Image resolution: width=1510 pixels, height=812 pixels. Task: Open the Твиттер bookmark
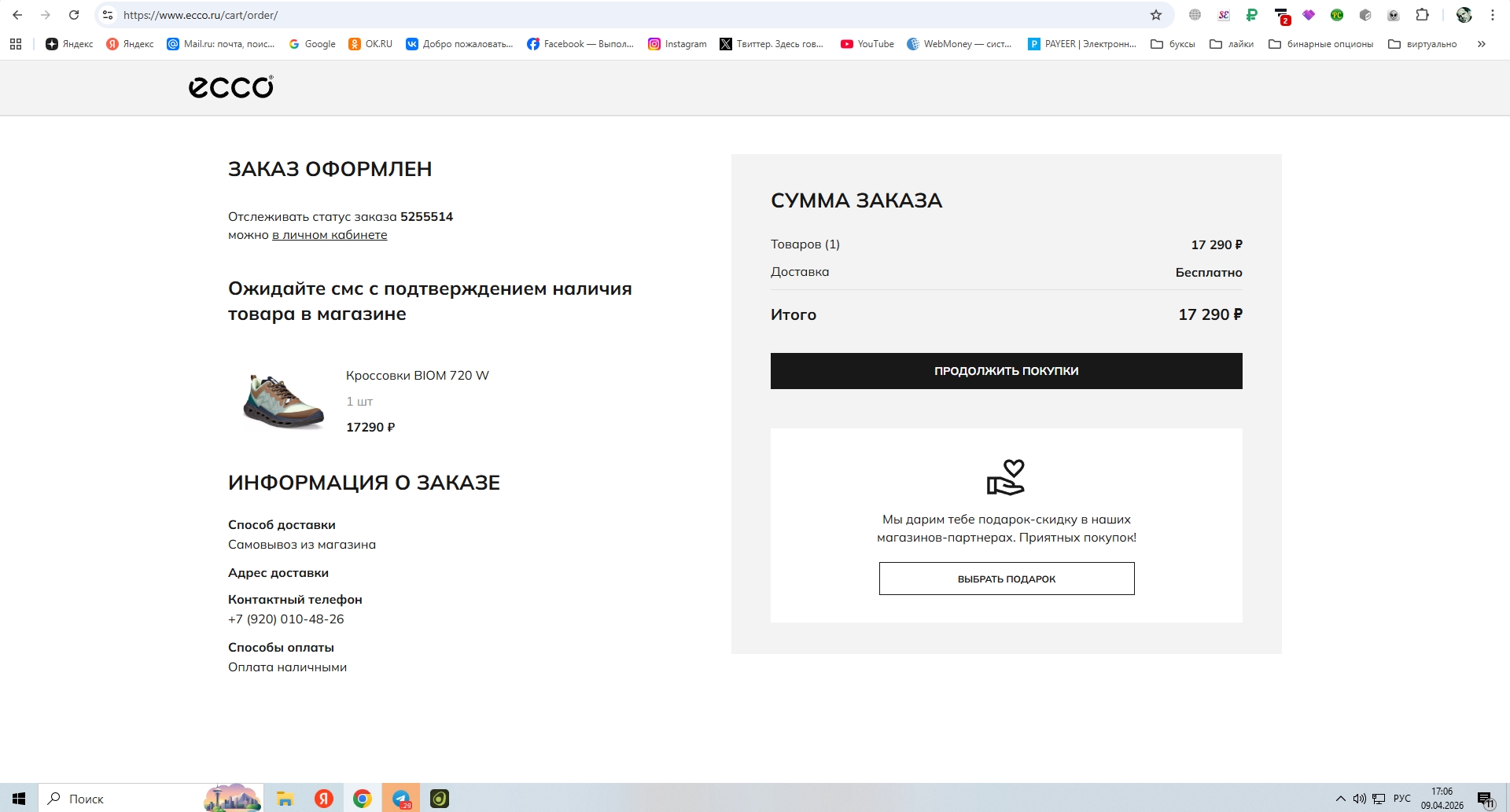[772, 44]
